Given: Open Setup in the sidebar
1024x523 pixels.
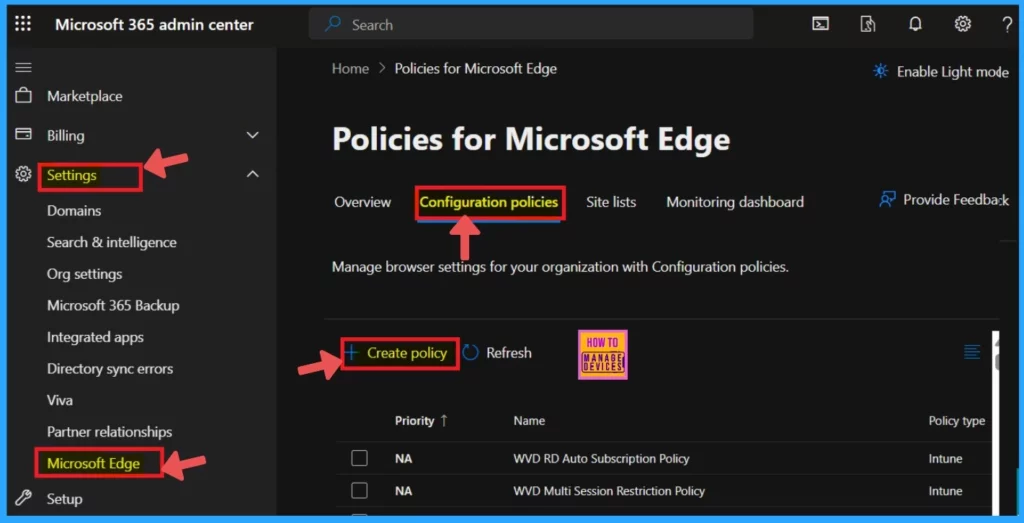Looking at the screenshot, I should tap(65, 499).
